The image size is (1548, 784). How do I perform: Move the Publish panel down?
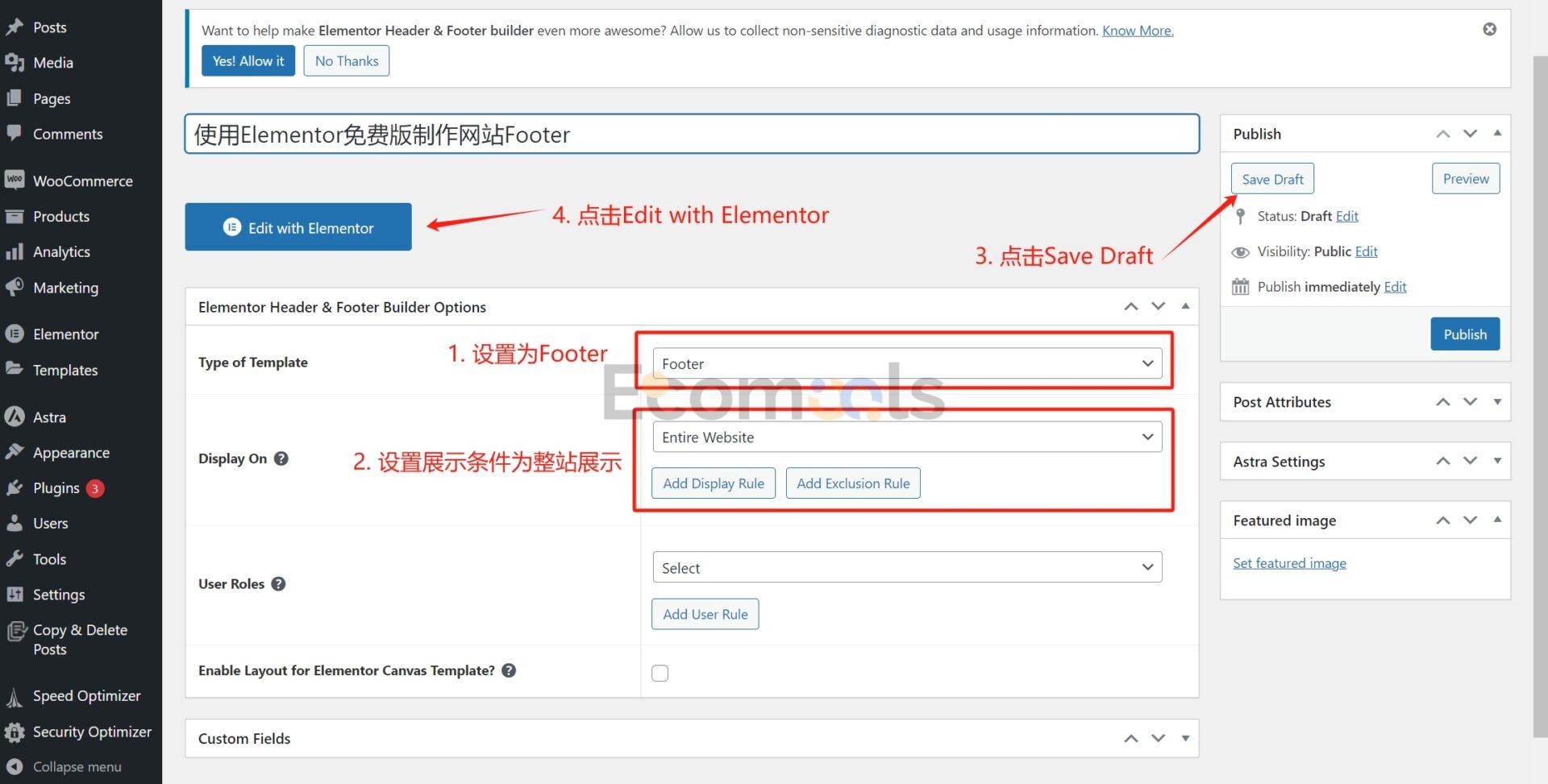(1471, 134)
